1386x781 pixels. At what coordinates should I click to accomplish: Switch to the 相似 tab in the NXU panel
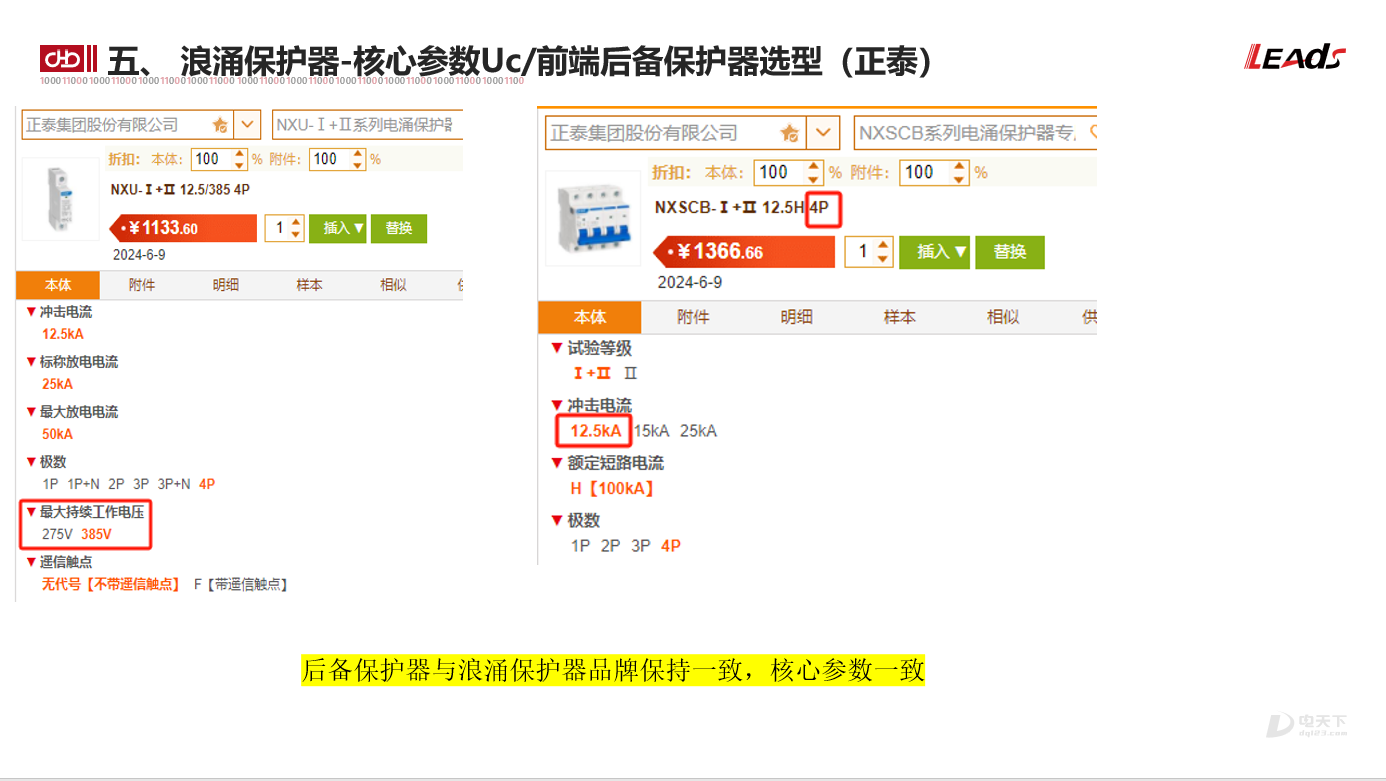394,285
